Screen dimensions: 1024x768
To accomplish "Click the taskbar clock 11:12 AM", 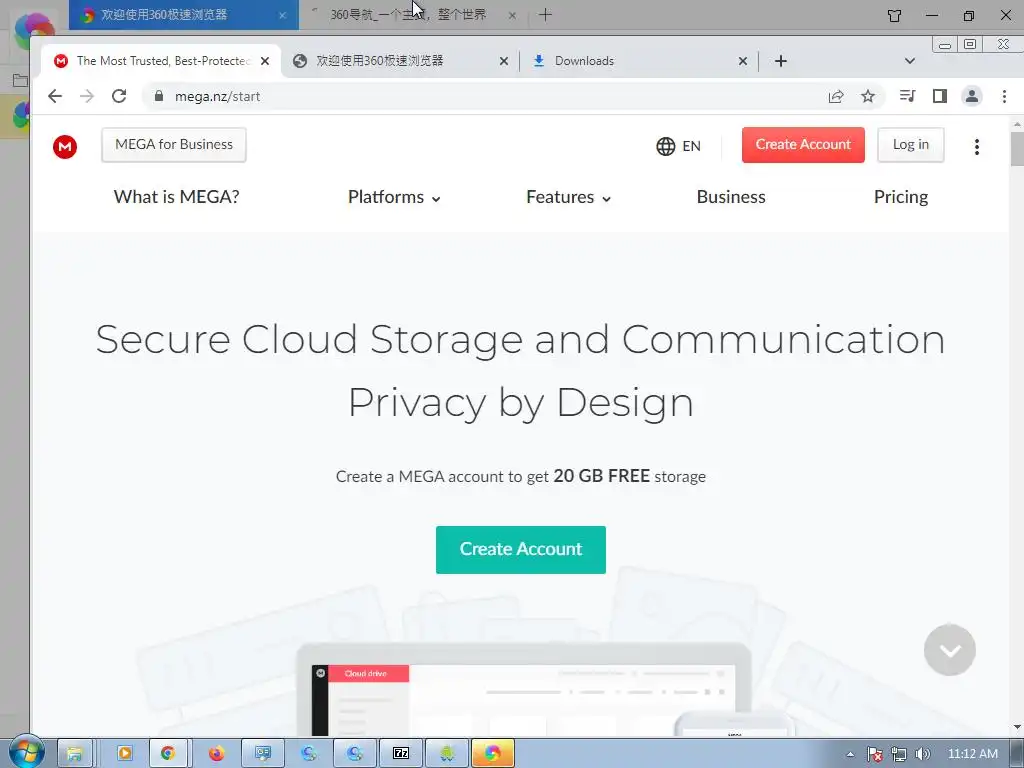I will (972, 754).
